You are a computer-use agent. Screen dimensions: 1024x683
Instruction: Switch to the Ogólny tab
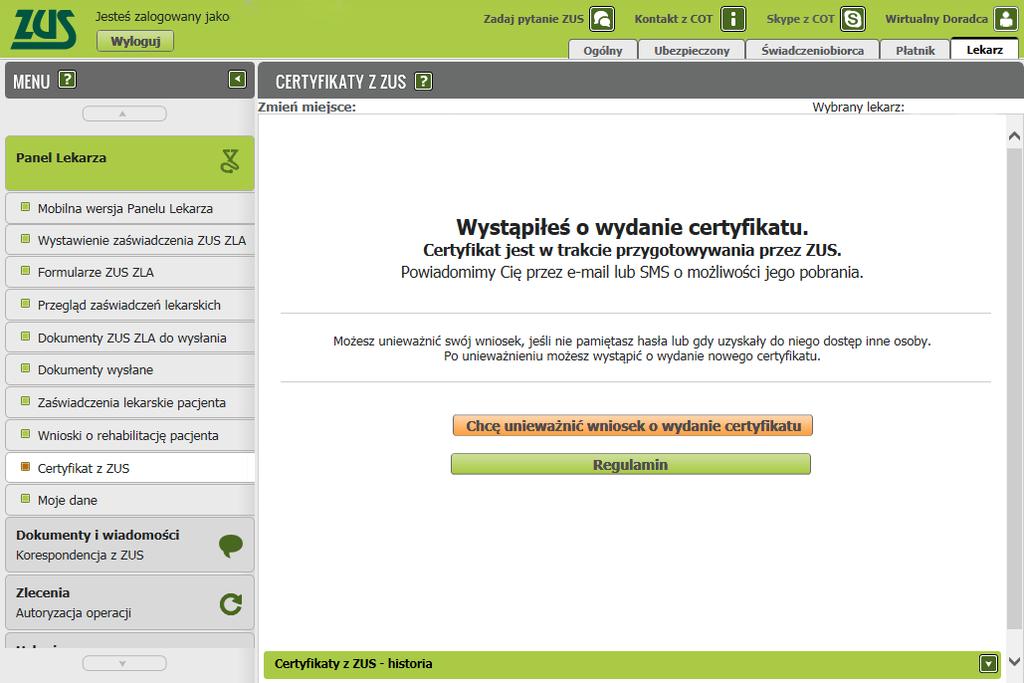point(603,50)
